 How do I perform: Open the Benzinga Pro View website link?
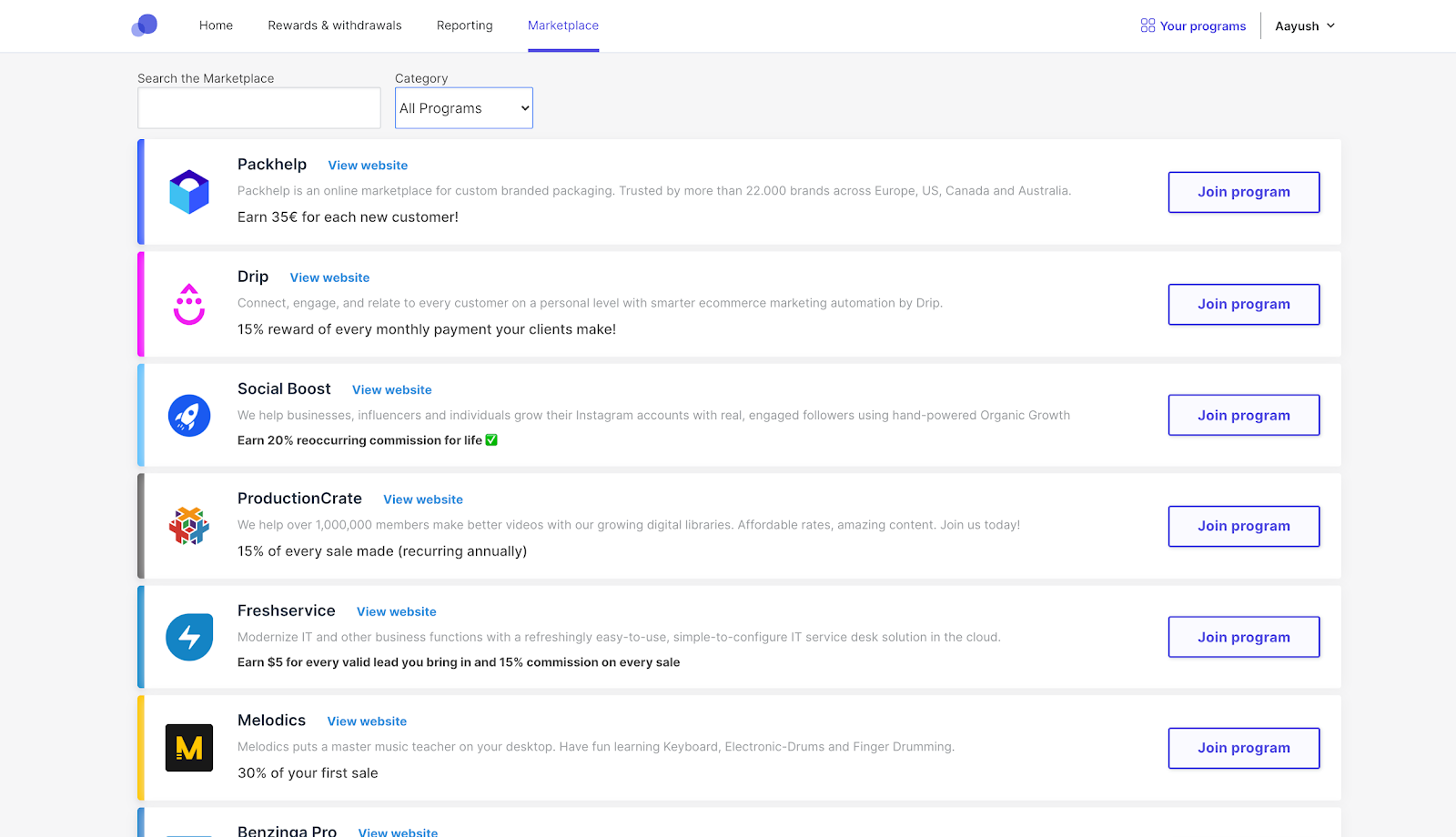click(398, 832)
